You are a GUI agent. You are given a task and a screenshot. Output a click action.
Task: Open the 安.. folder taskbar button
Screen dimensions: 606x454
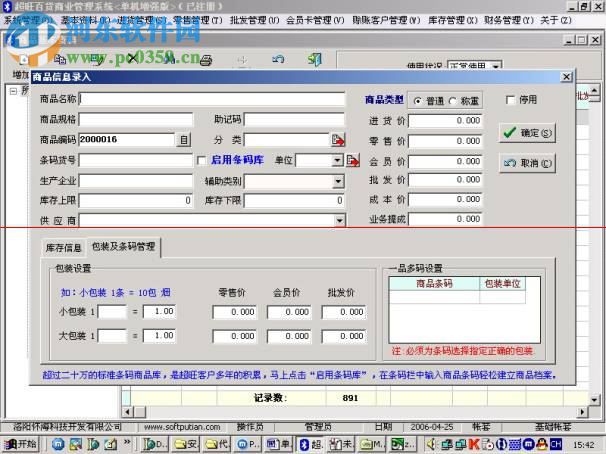coord(186,445)
